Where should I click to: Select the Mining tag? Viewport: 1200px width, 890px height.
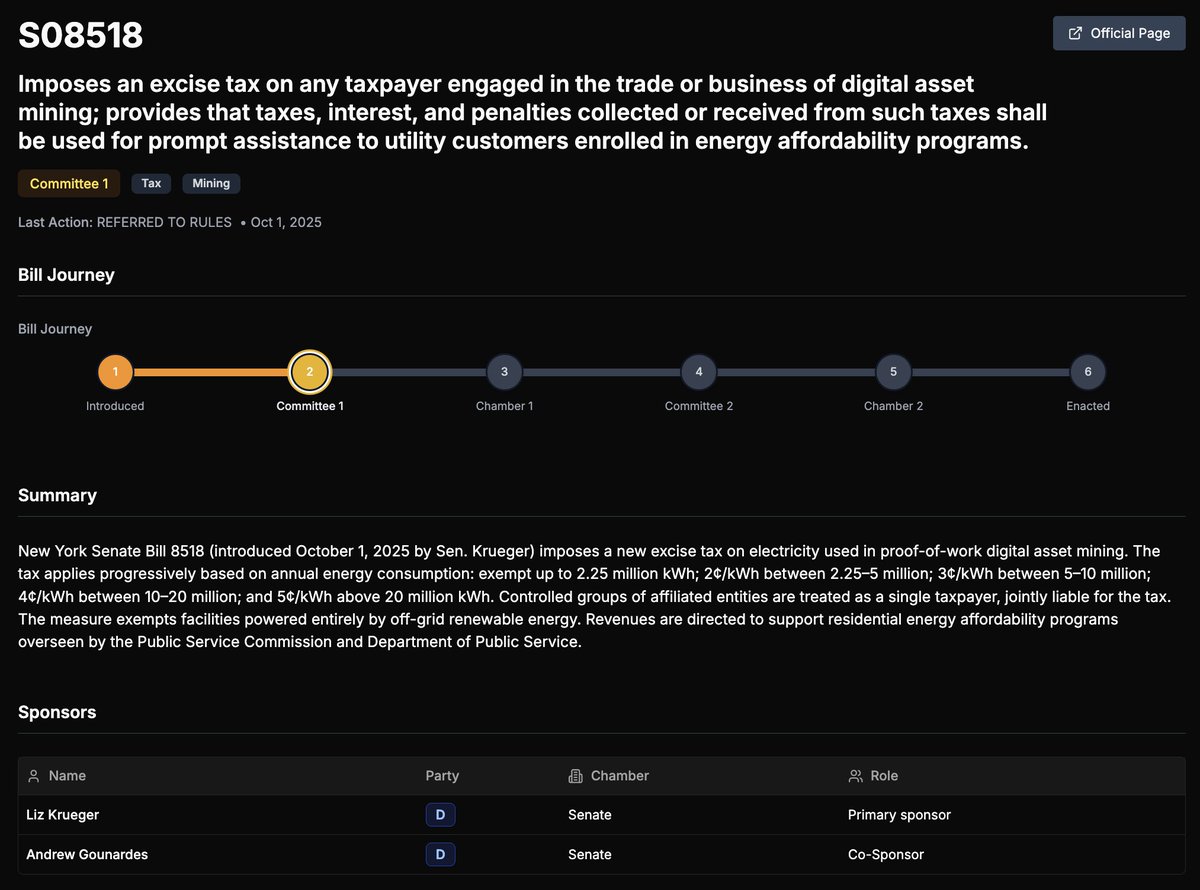point(211,183)
